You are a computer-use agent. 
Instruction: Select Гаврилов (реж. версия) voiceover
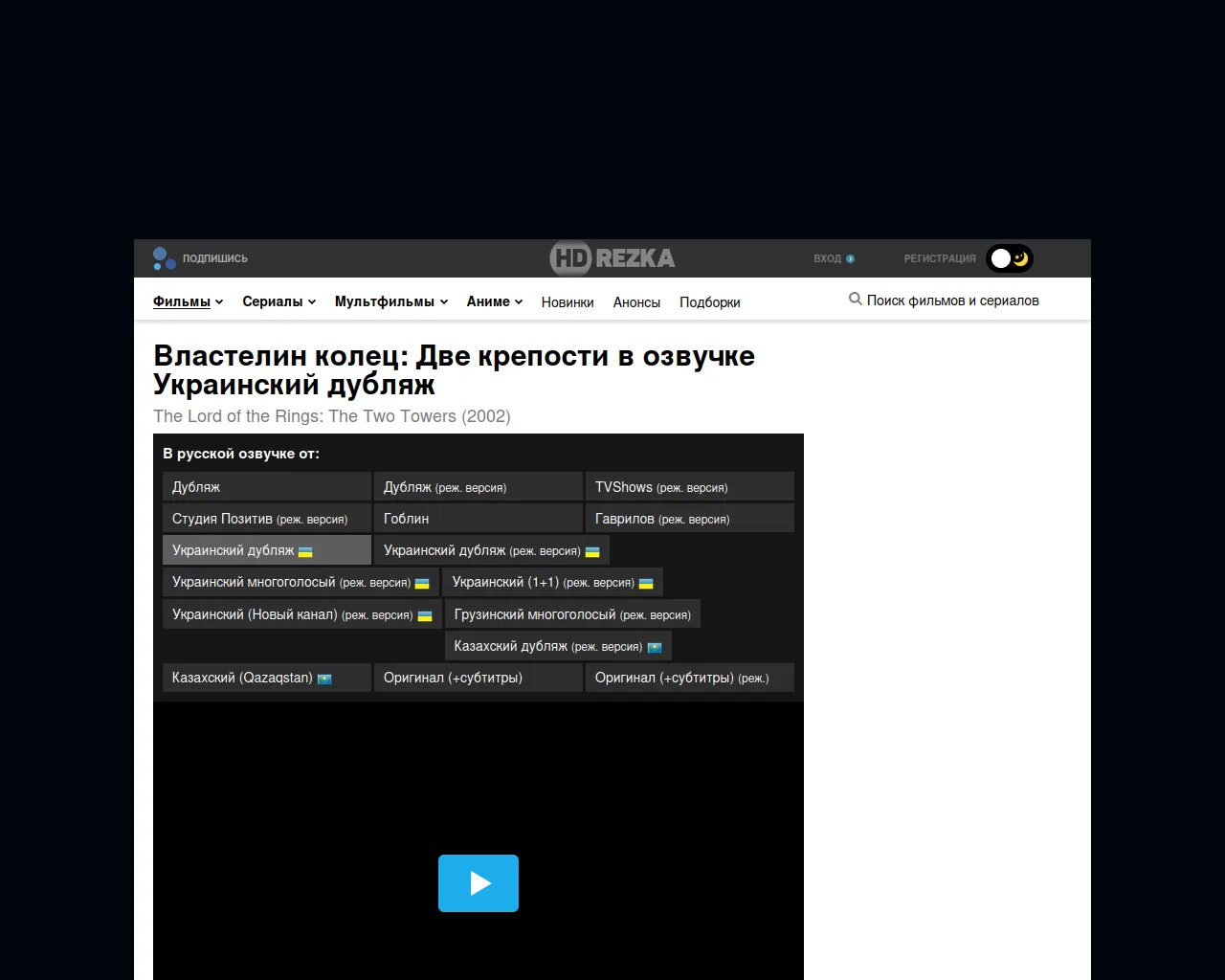pyautogui.click(x=690, y=519)
